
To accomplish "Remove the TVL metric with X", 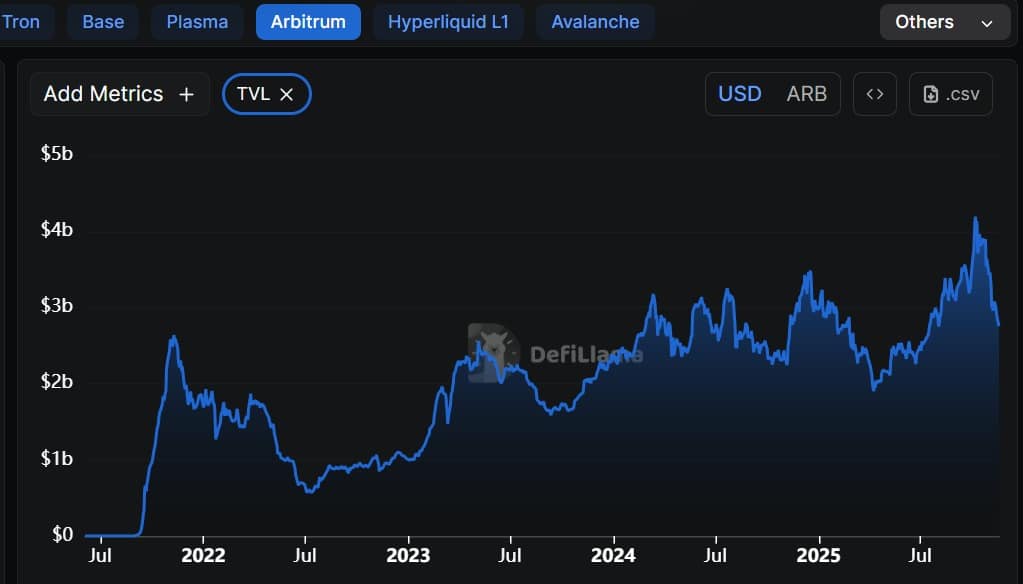I will [286, 95].
